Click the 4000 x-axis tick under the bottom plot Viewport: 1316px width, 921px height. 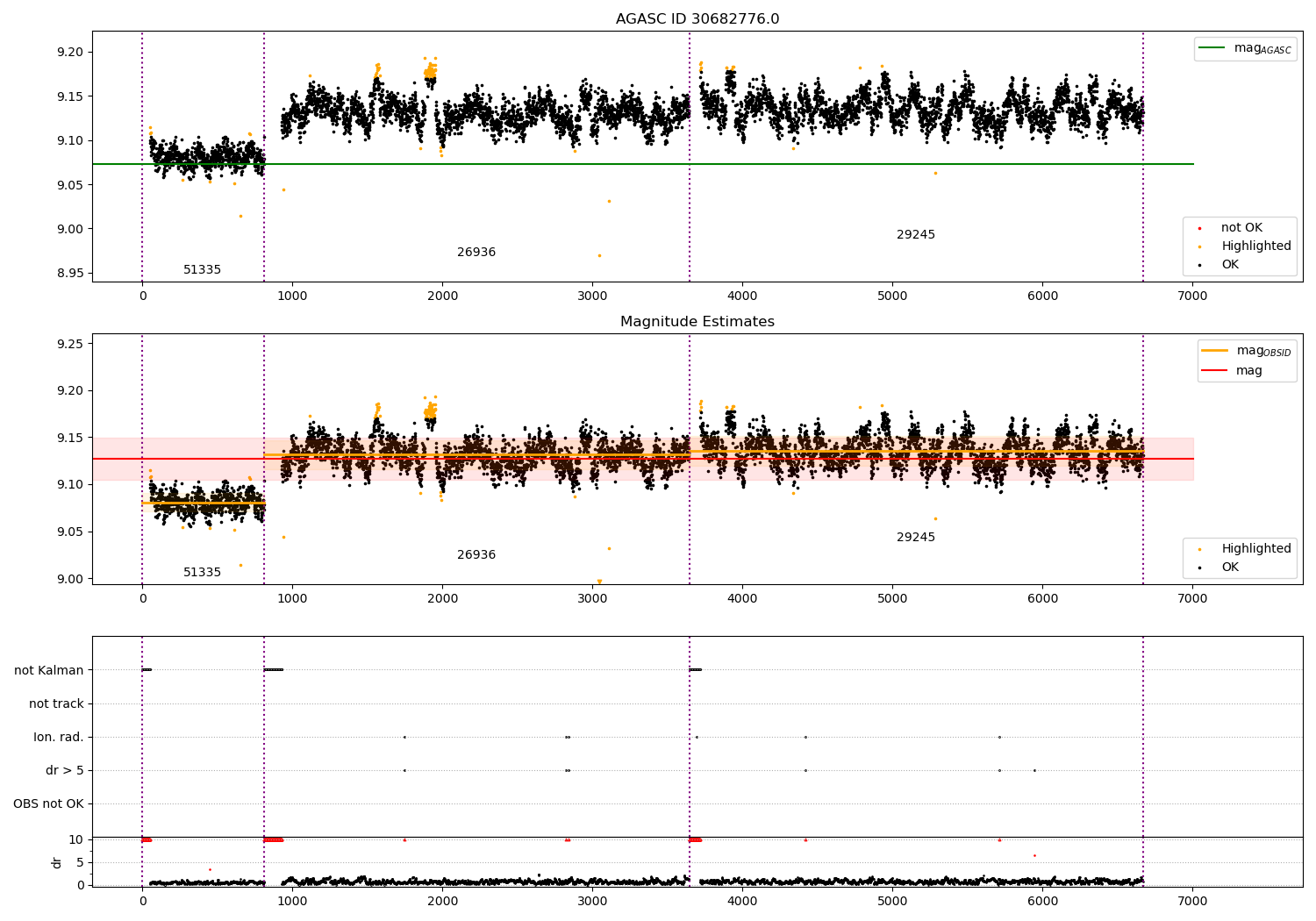(742, 902)
